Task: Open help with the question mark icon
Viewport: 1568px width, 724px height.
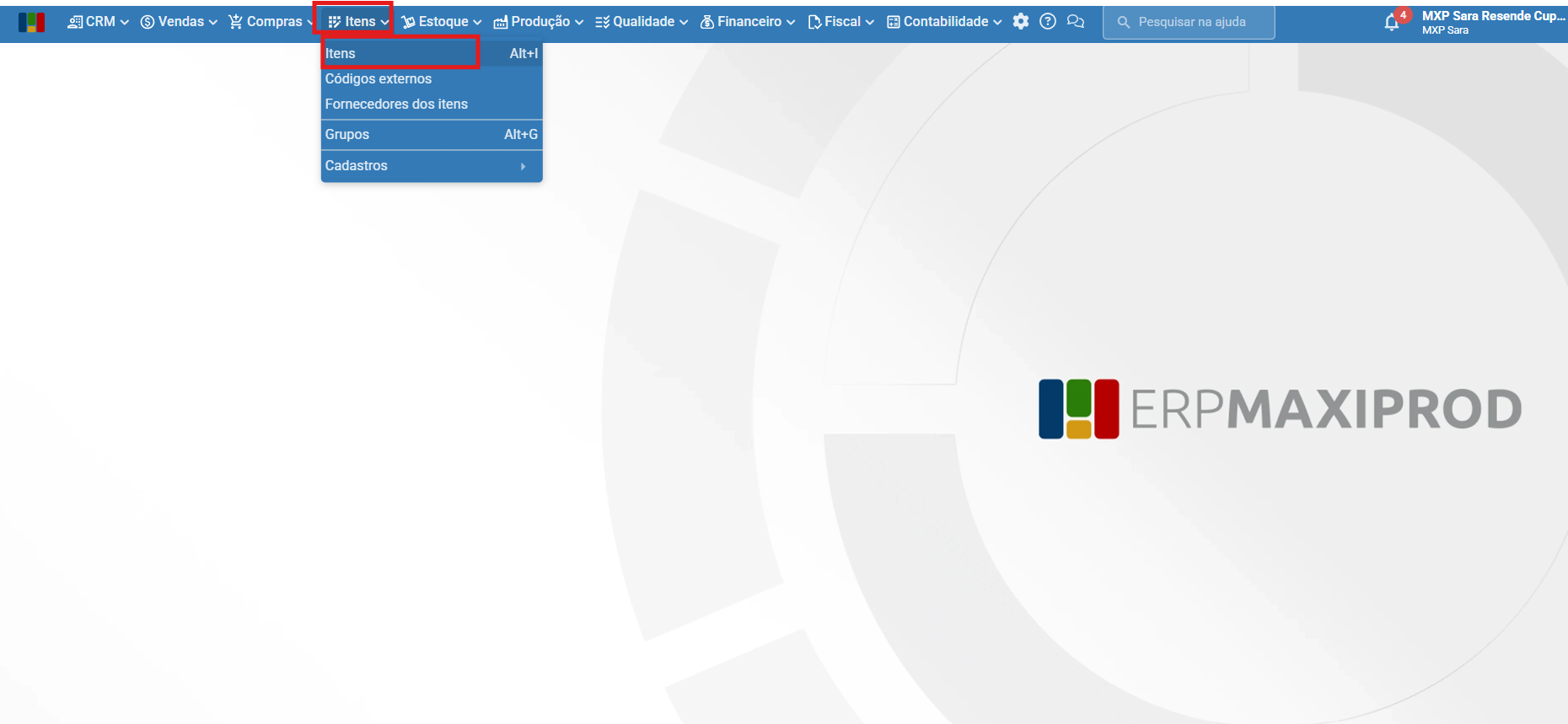Action: pos(1048,21)
